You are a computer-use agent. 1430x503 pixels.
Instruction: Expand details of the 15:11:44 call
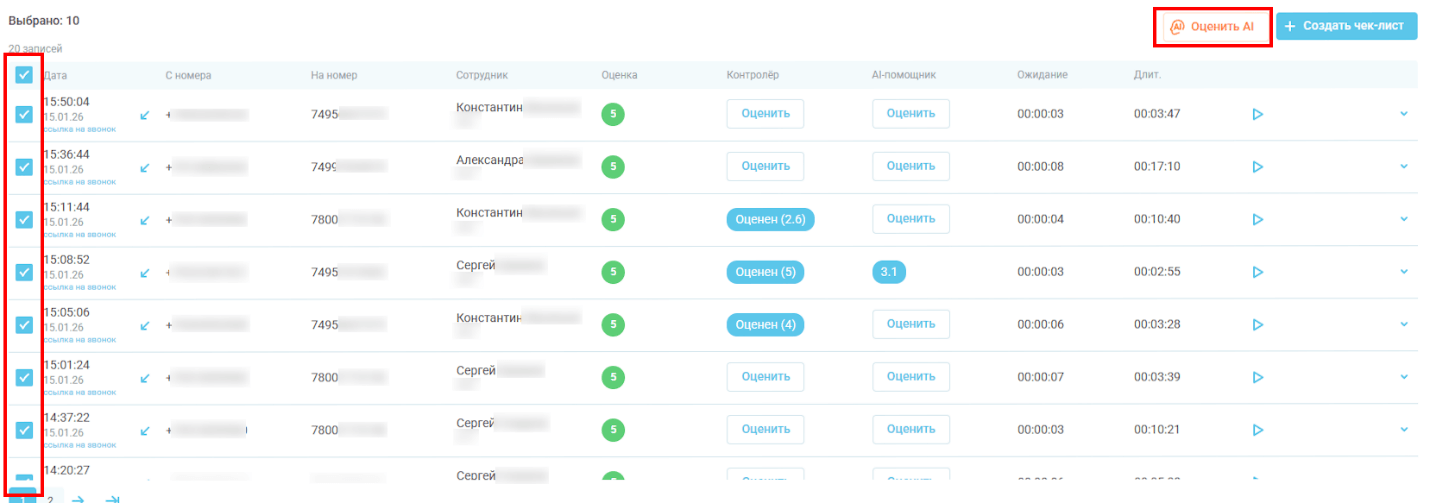(1403, 220)
